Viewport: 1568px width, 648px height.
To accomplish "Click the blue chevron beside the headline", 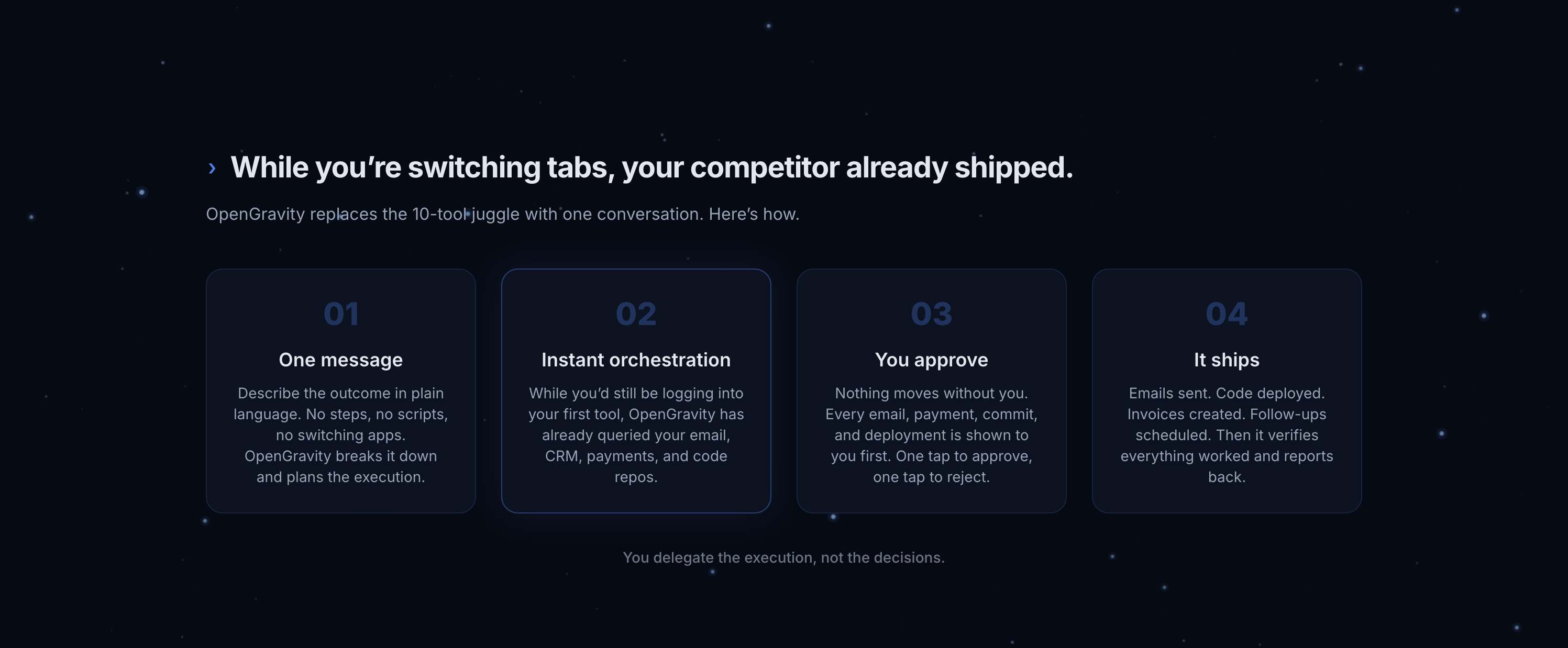I will click(212, 169).
